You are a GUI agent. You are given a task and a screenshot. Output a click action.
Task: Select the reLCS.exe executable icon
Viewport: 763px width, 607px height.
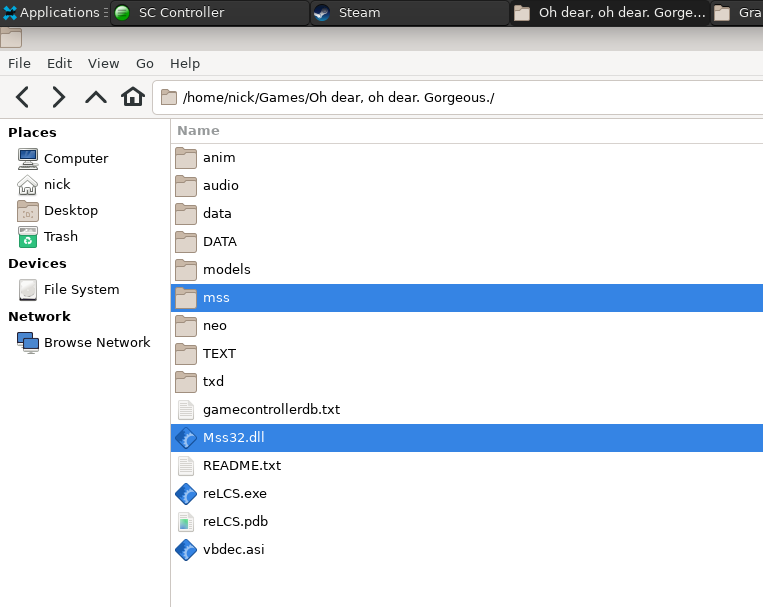(186, 493)
